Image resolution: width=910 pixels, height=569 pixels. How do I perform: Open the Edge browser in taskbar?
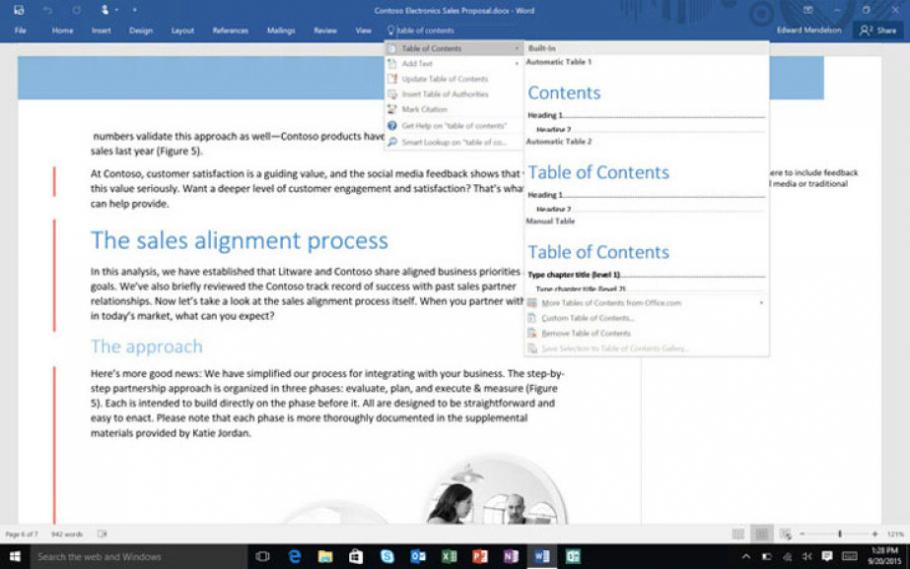click(295, 556)
